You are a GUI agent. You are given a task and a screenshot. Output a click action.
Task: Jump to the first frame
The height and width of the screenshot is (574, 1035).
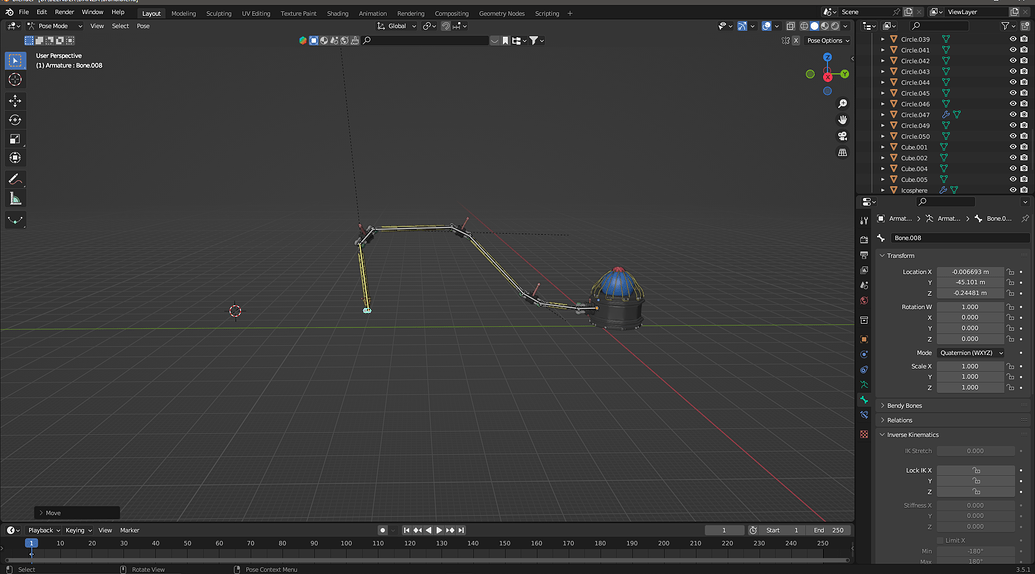(407, 530)
